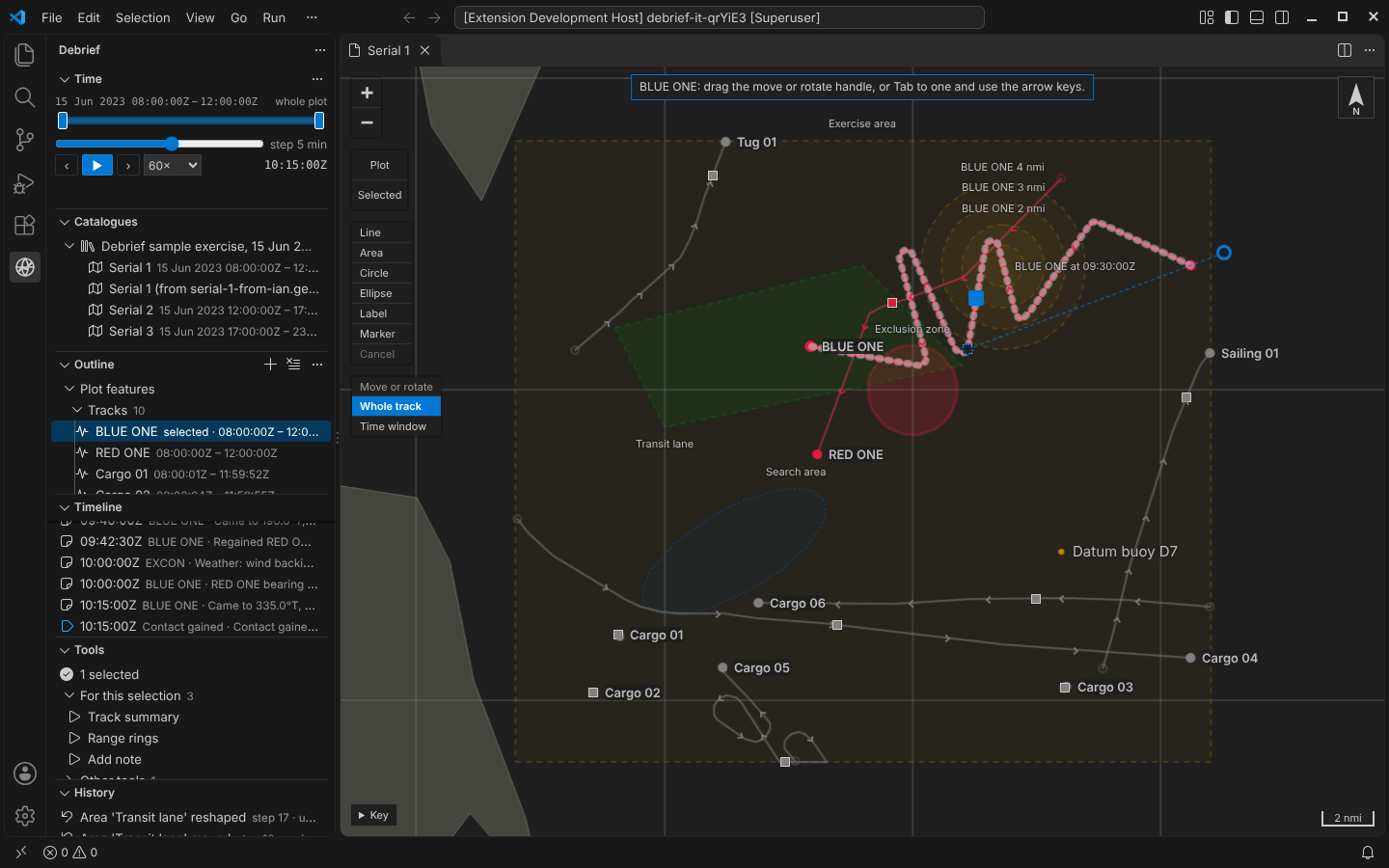The width and height of the screenshot is (1389, 868).
Task: Open Run and Debug view icon
Action: (25, 182)
